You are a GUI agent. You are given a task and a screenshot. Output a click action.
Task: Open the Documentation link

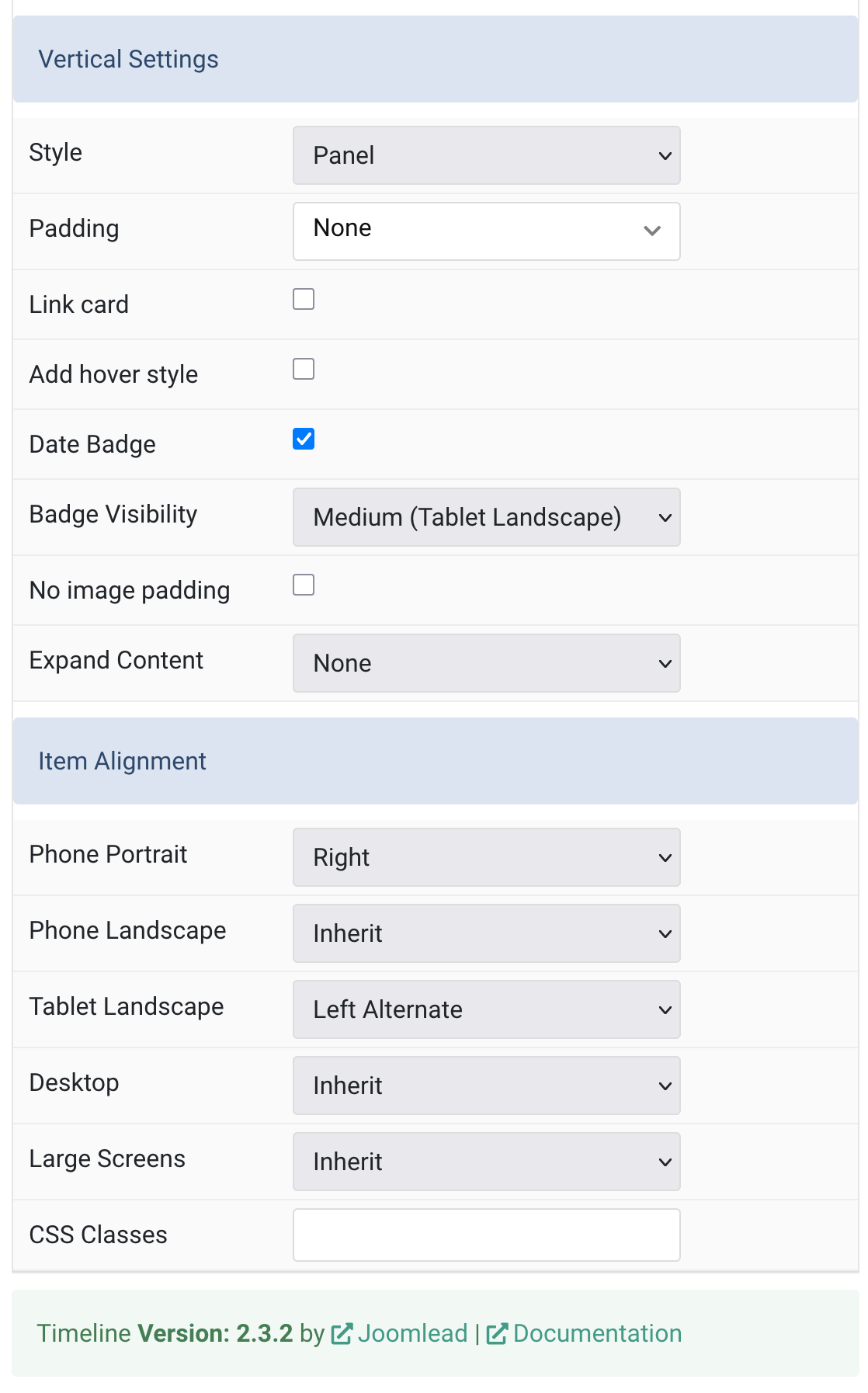coord(597,1334)
